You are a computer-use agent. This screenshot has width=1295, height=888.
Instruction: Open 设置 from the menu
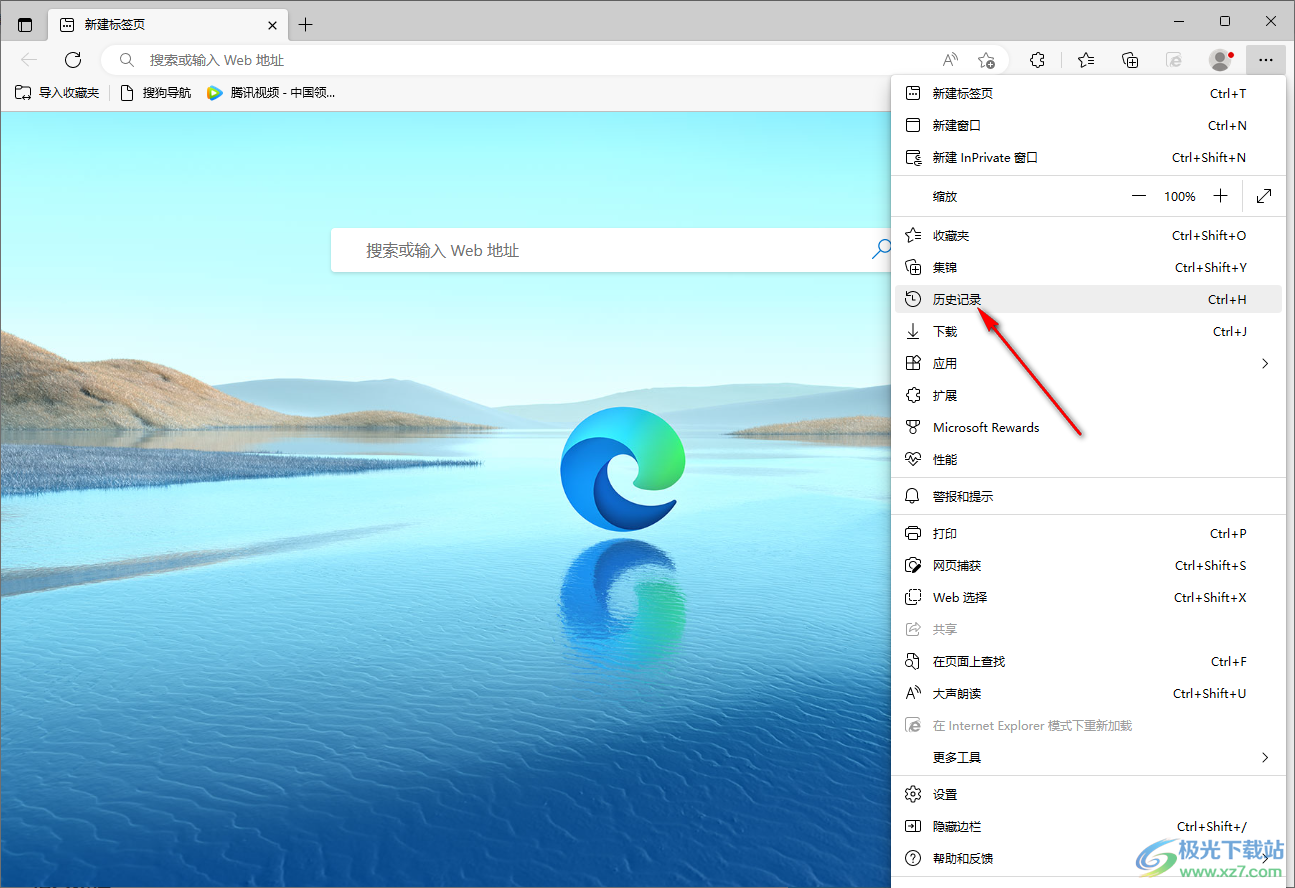coord(1088,794)
